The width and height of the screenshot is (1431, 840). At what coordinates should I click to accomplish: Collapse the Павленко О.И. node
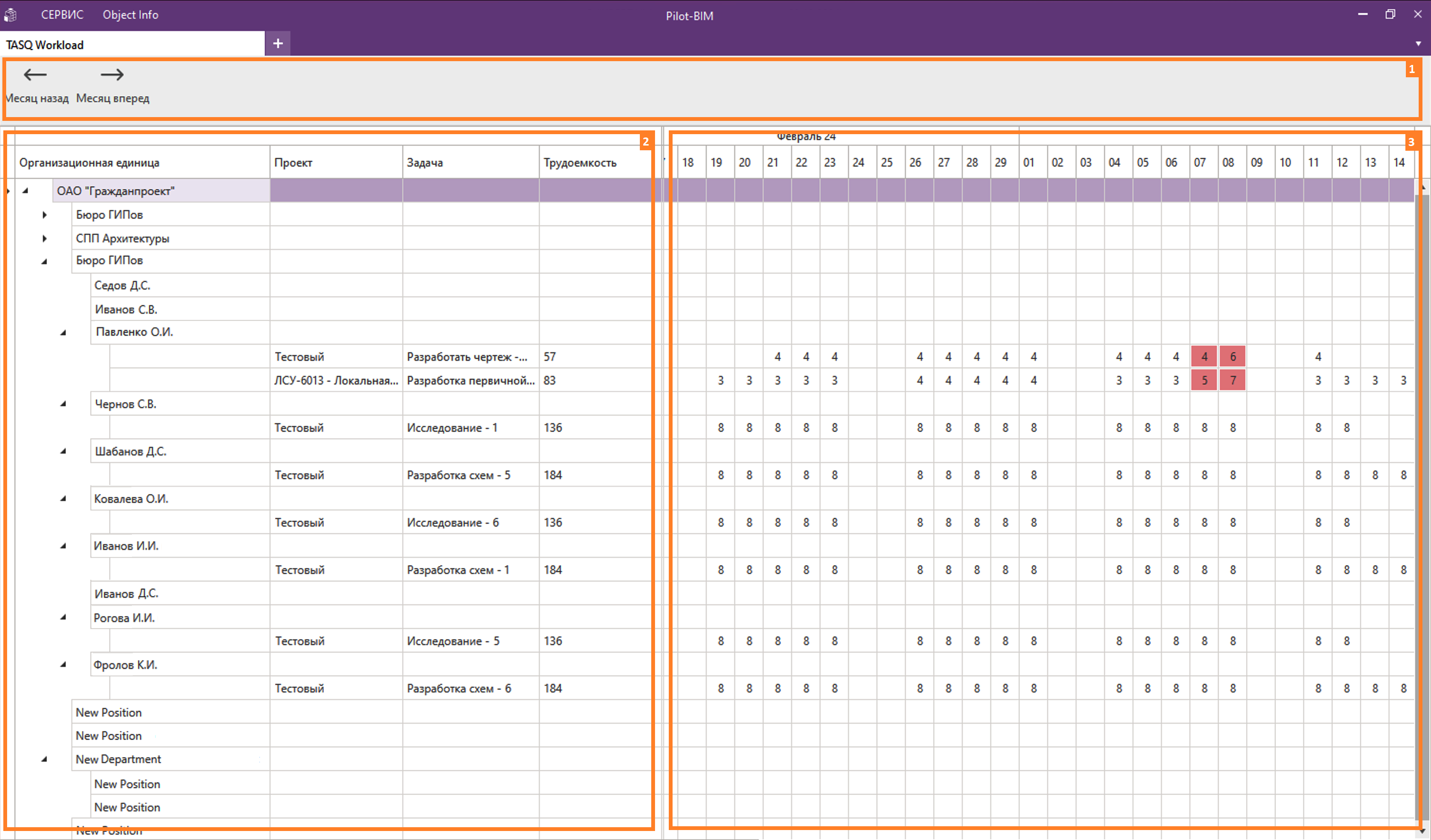point(63,333)
